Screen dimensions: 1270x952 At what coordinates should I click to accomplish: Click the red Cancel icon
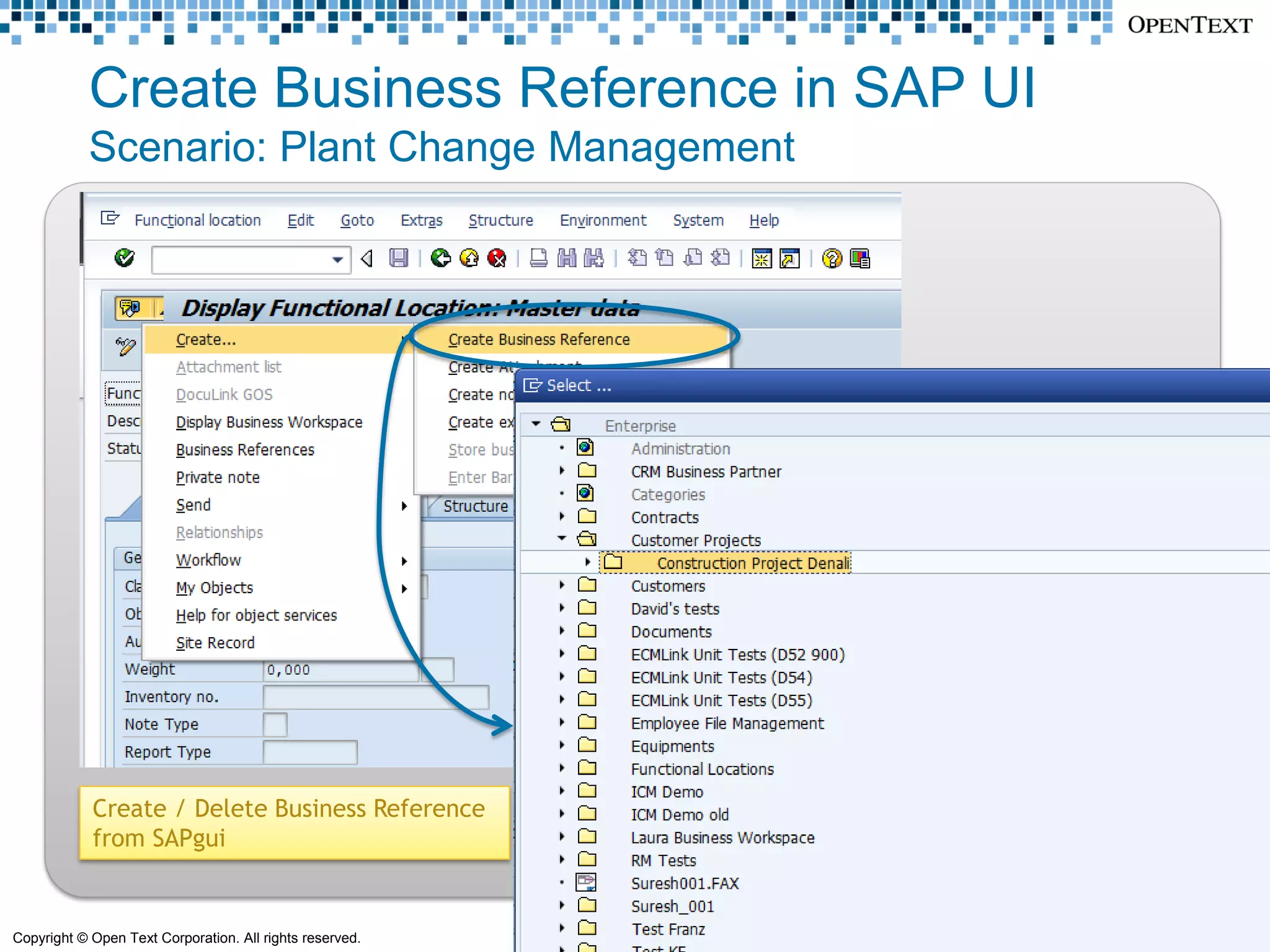click(x=497, y=258)
